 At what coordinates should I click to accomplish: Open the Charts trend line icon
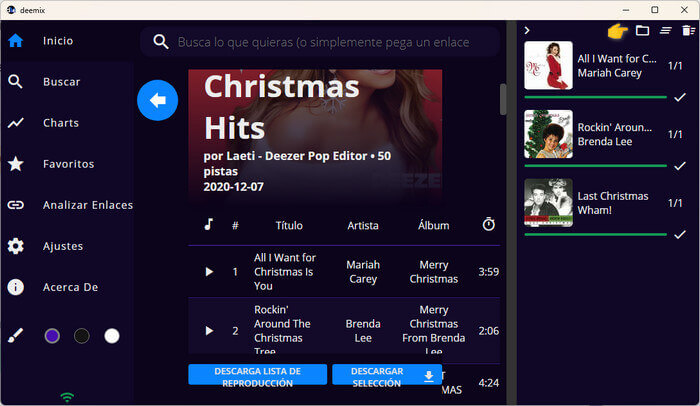[x=16, y=123]
